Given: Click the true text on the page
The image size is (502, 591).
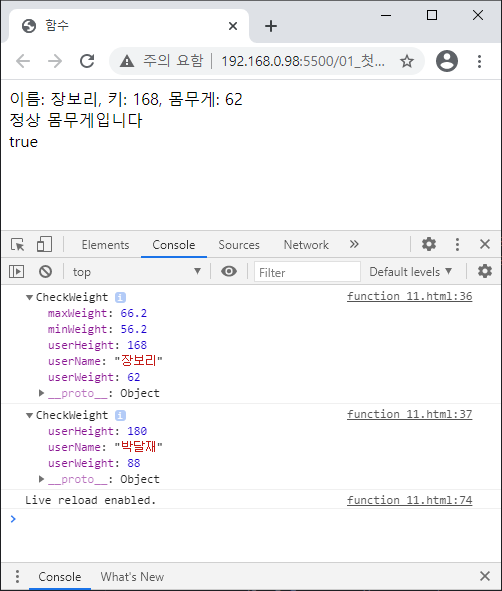Looking at the screenshot, I should pyautogui.click(x=23, y=142).
